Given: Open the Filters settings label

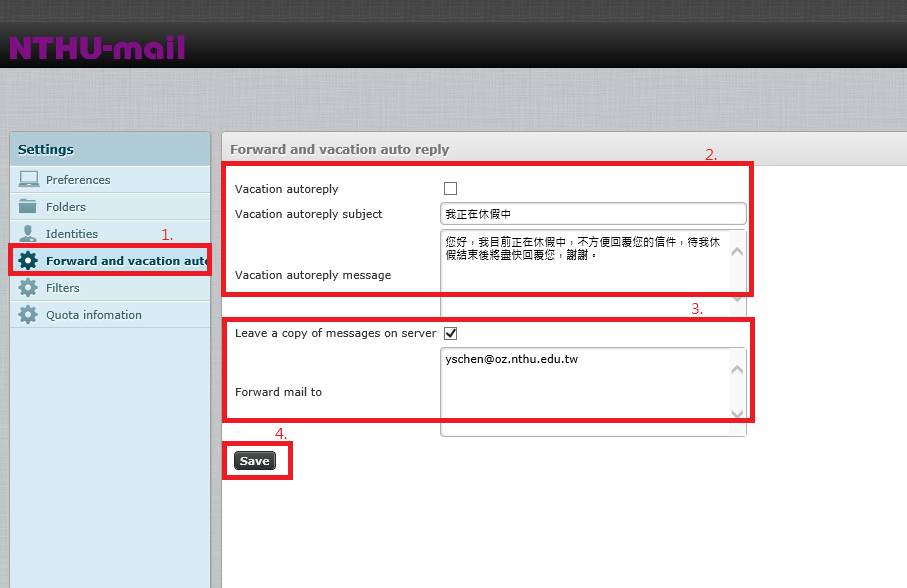Looking at the screenshot, I should [62, 288].
